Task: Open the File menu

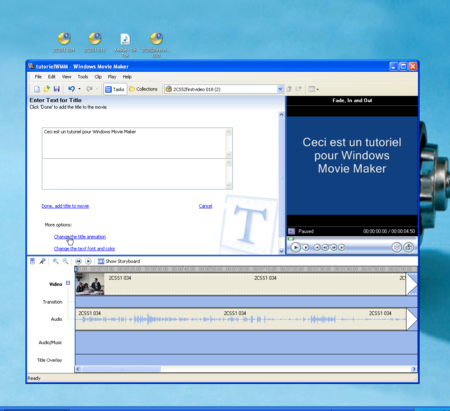Action: coord(38,77)
